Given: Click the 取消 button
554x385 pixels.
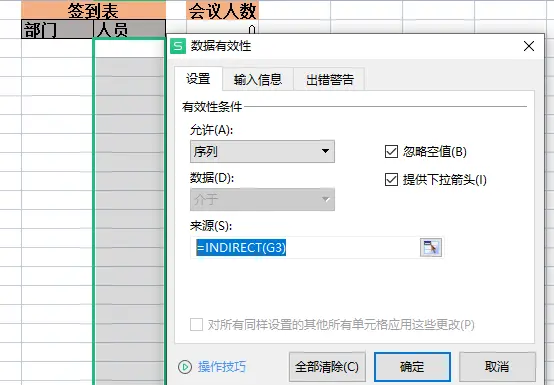Looking at the screenshot, I should pyautogui.click(x=497, y=367).
